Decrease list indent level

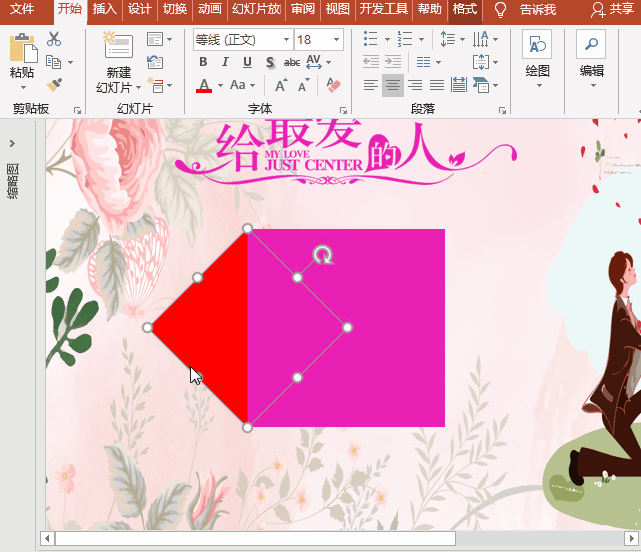[371, 62]
